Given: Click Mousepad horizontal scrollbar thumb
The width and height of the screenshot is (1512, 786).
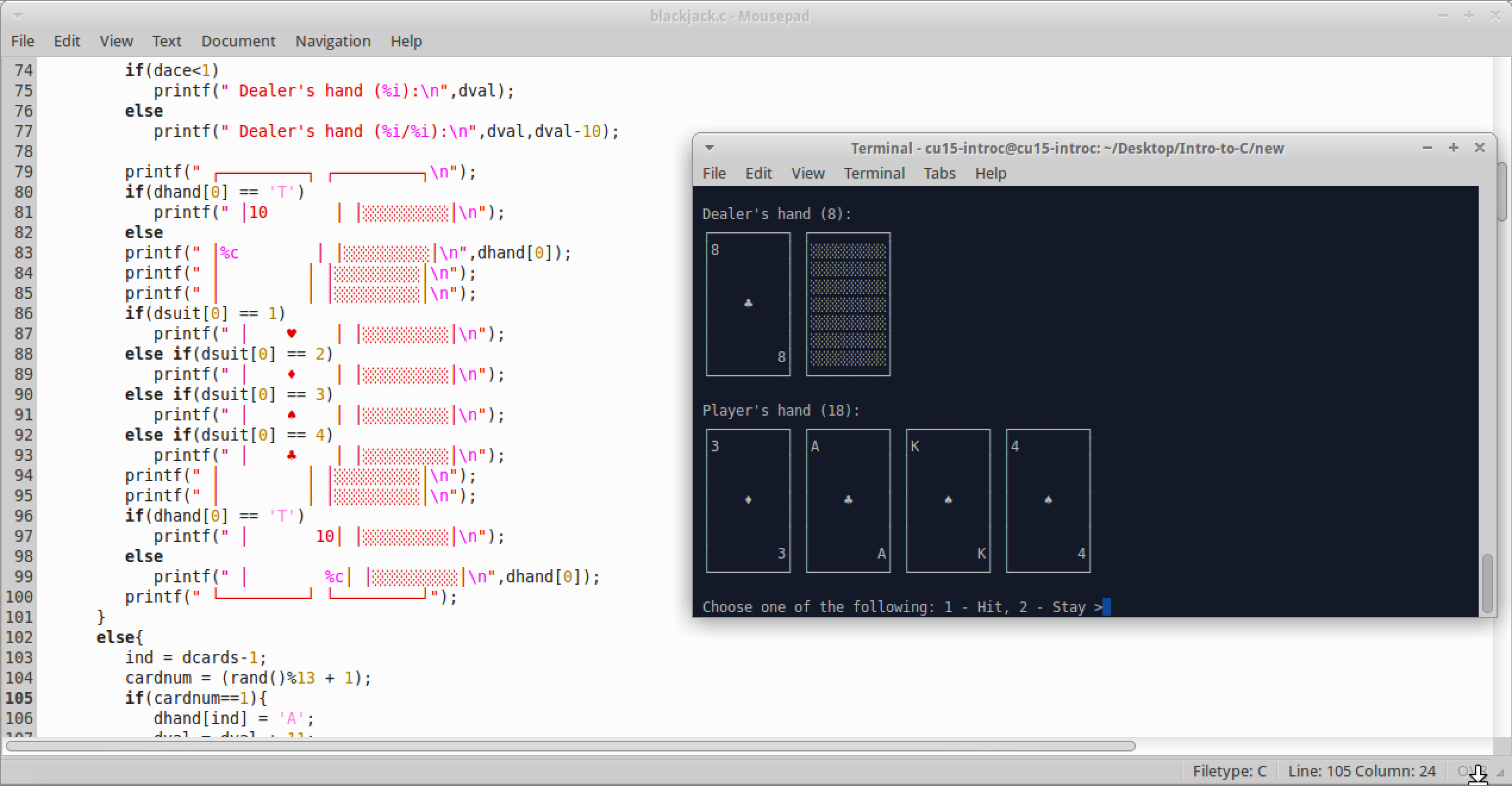Looking at the screenshot, I should [x=570, y=746].
